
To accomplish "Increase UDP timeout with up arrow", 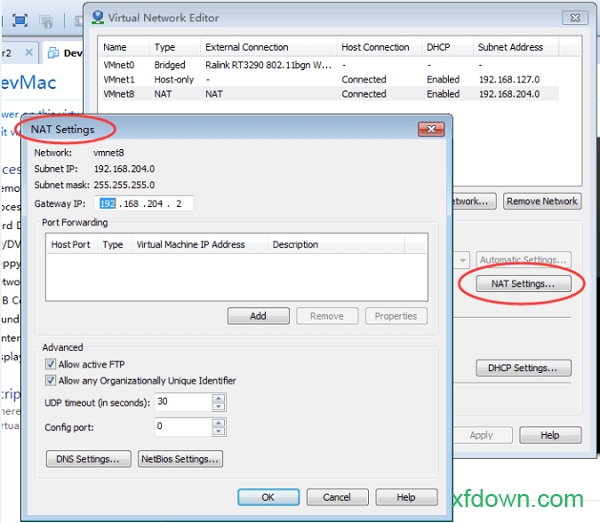I will coord(219,397).
